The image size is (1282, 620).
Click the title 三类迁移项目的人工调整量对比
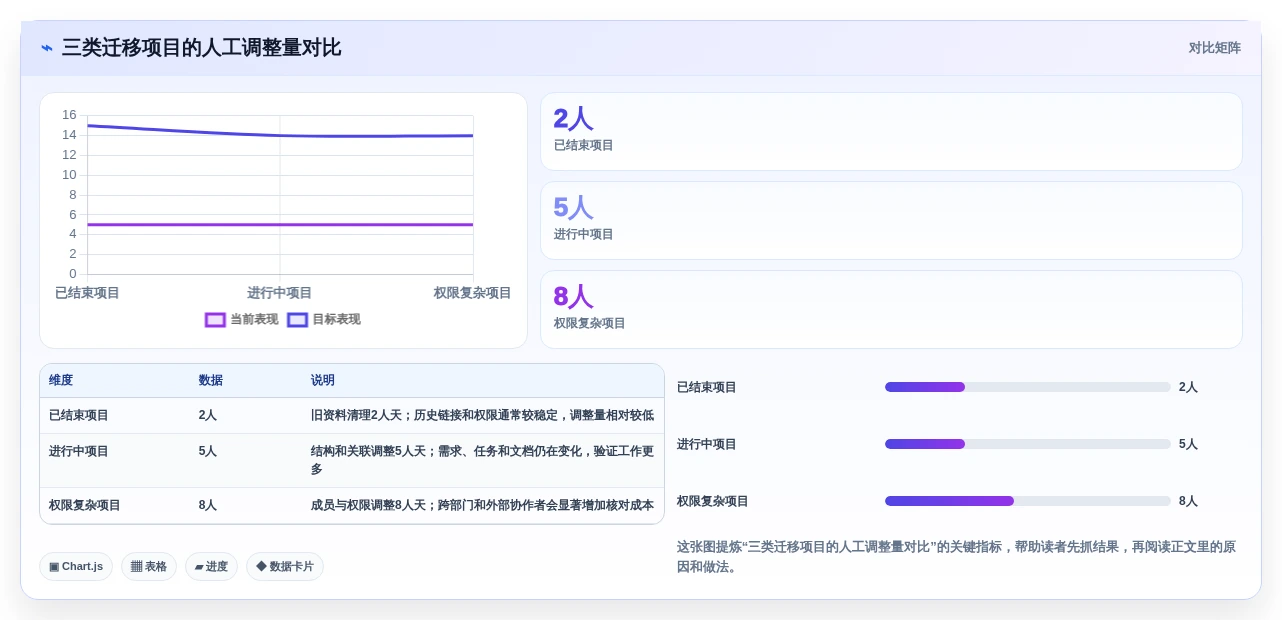click(201, 48)
